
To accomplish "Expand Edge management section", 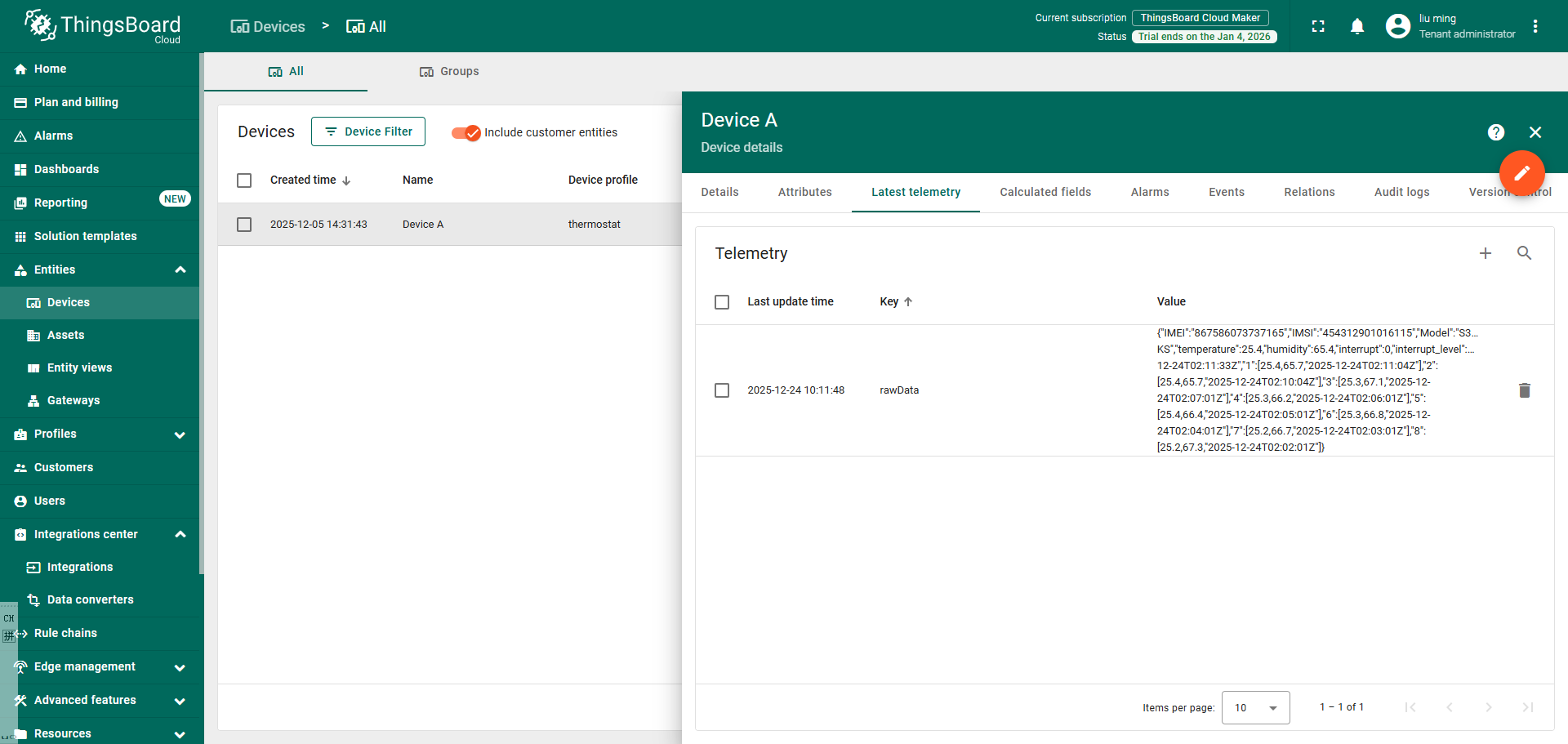I will coord(180,667).
